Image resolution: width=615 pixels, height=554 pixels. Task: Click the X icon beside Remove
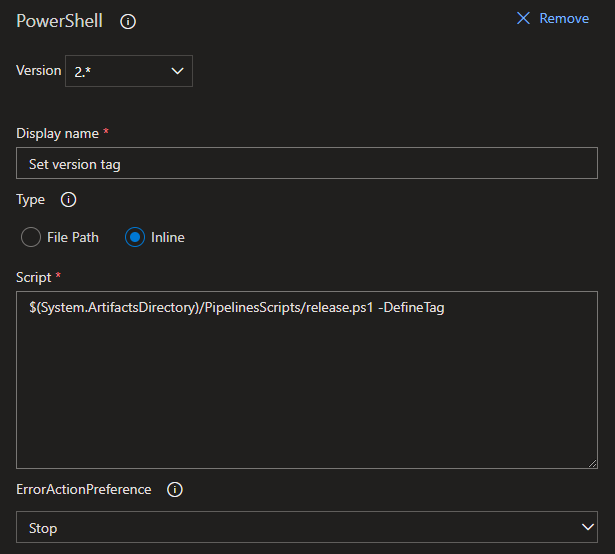(523, 18)
